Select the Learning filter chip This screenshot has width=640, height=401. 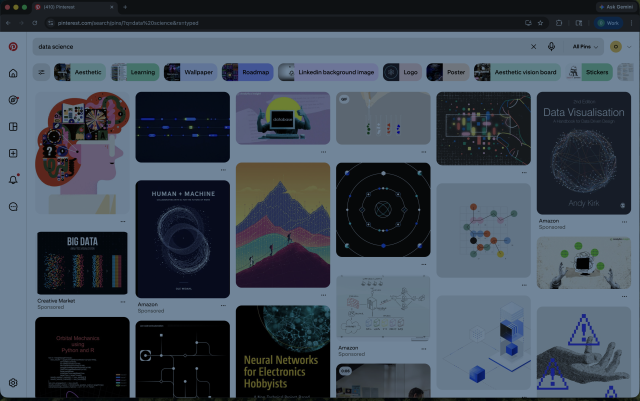135,72
